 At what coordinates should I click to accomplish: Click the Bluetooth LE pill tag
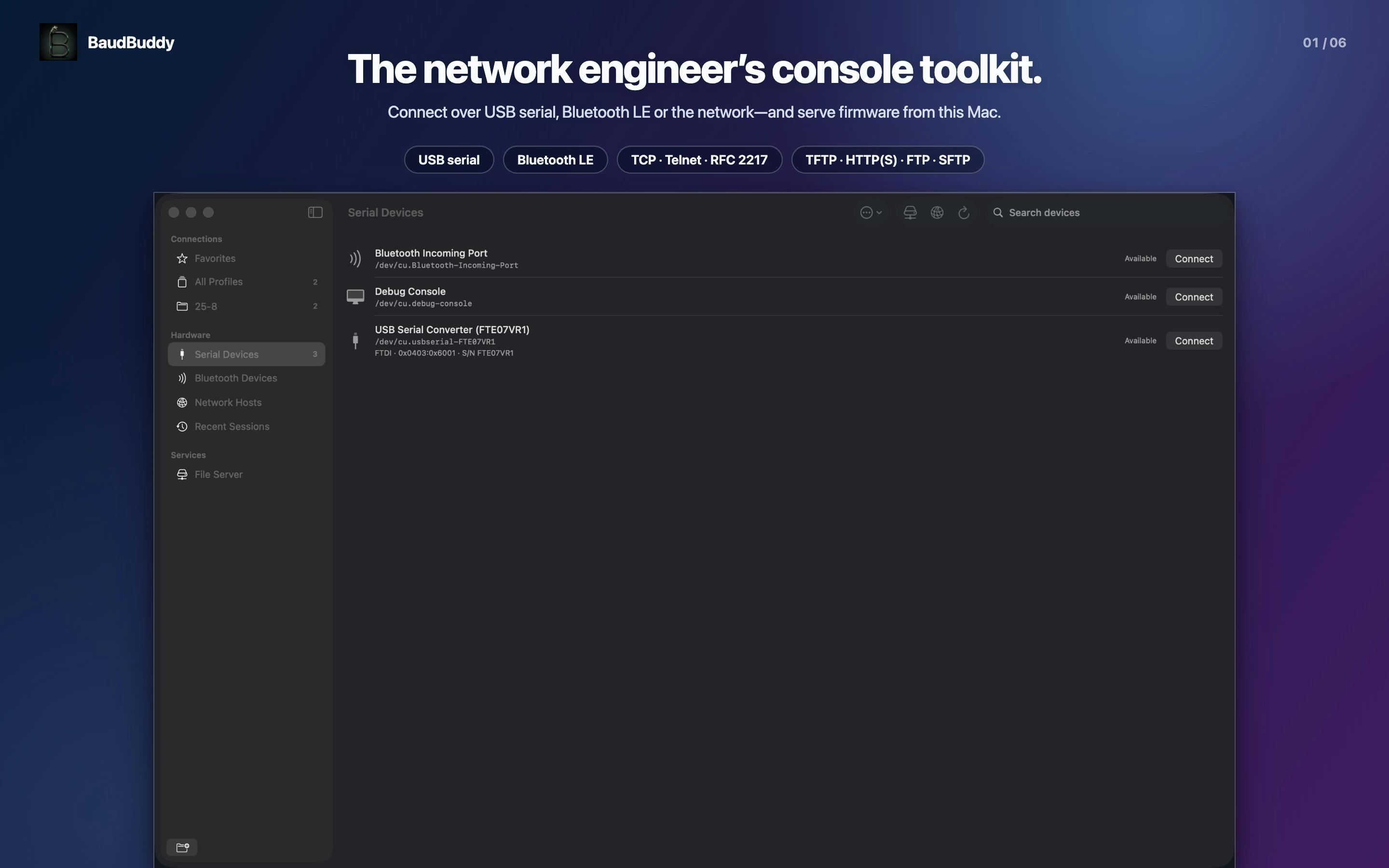click(x=555, y=160)
